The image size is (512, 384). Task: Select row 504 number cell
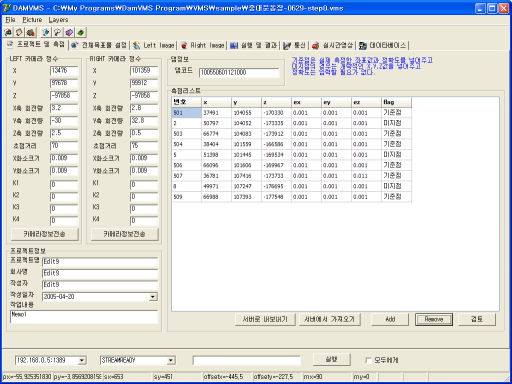click(x=186, y=144)
